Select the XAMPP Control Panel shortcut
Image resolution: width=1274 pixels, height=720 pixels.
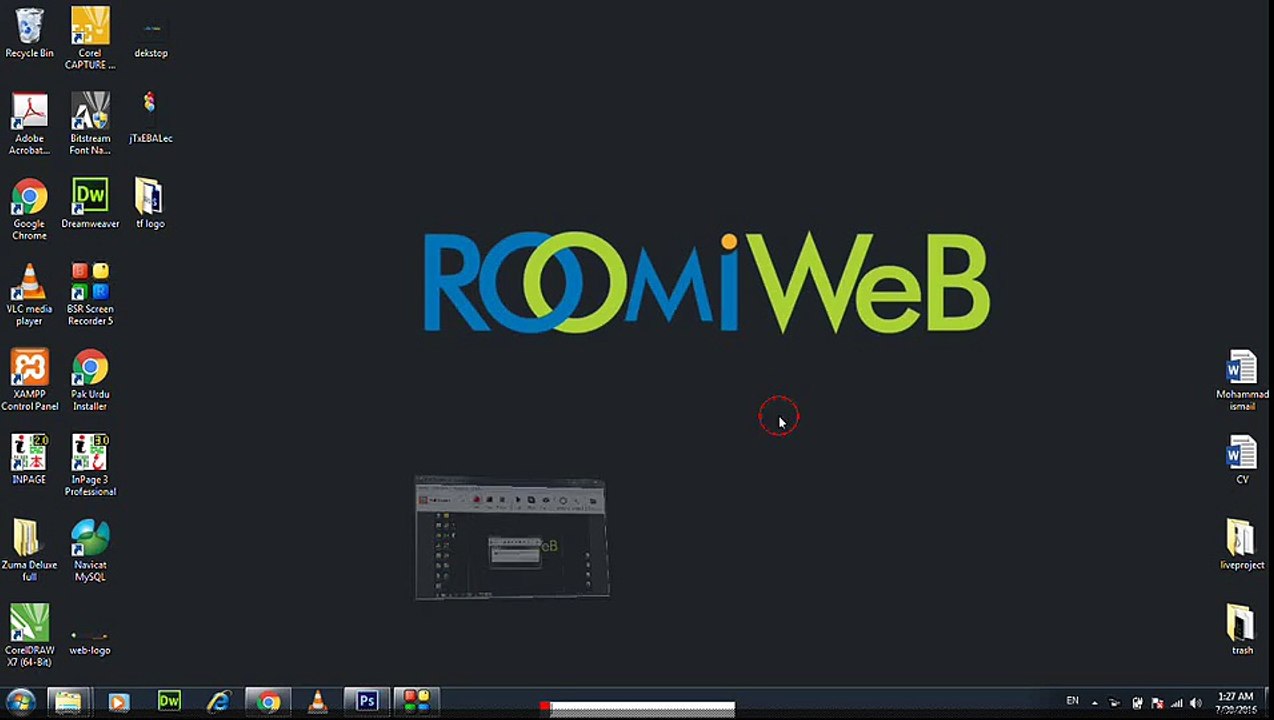[x=29, y=380]
